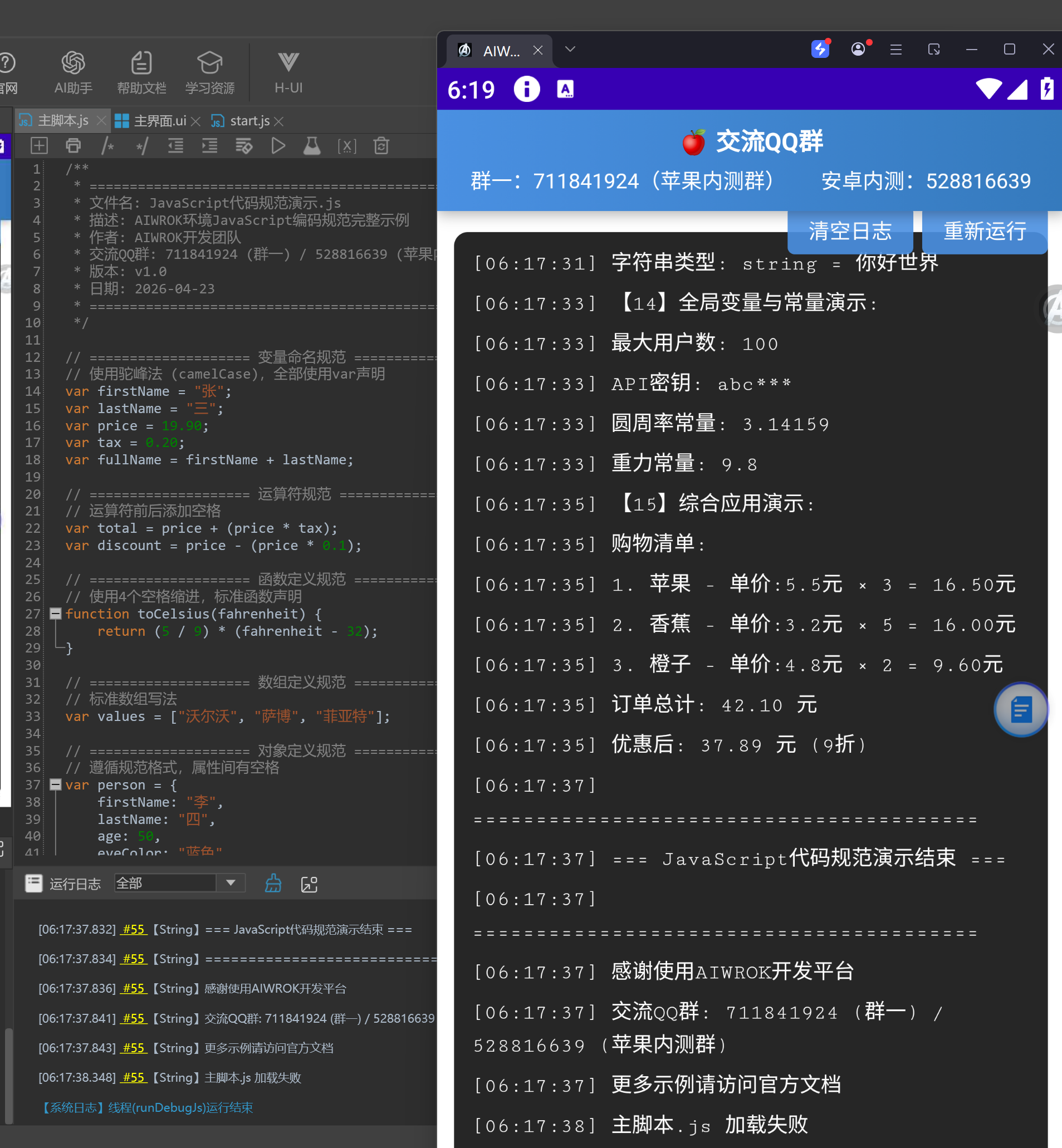Click the trash refresh icon in editor toolbar

click(381, 146)
